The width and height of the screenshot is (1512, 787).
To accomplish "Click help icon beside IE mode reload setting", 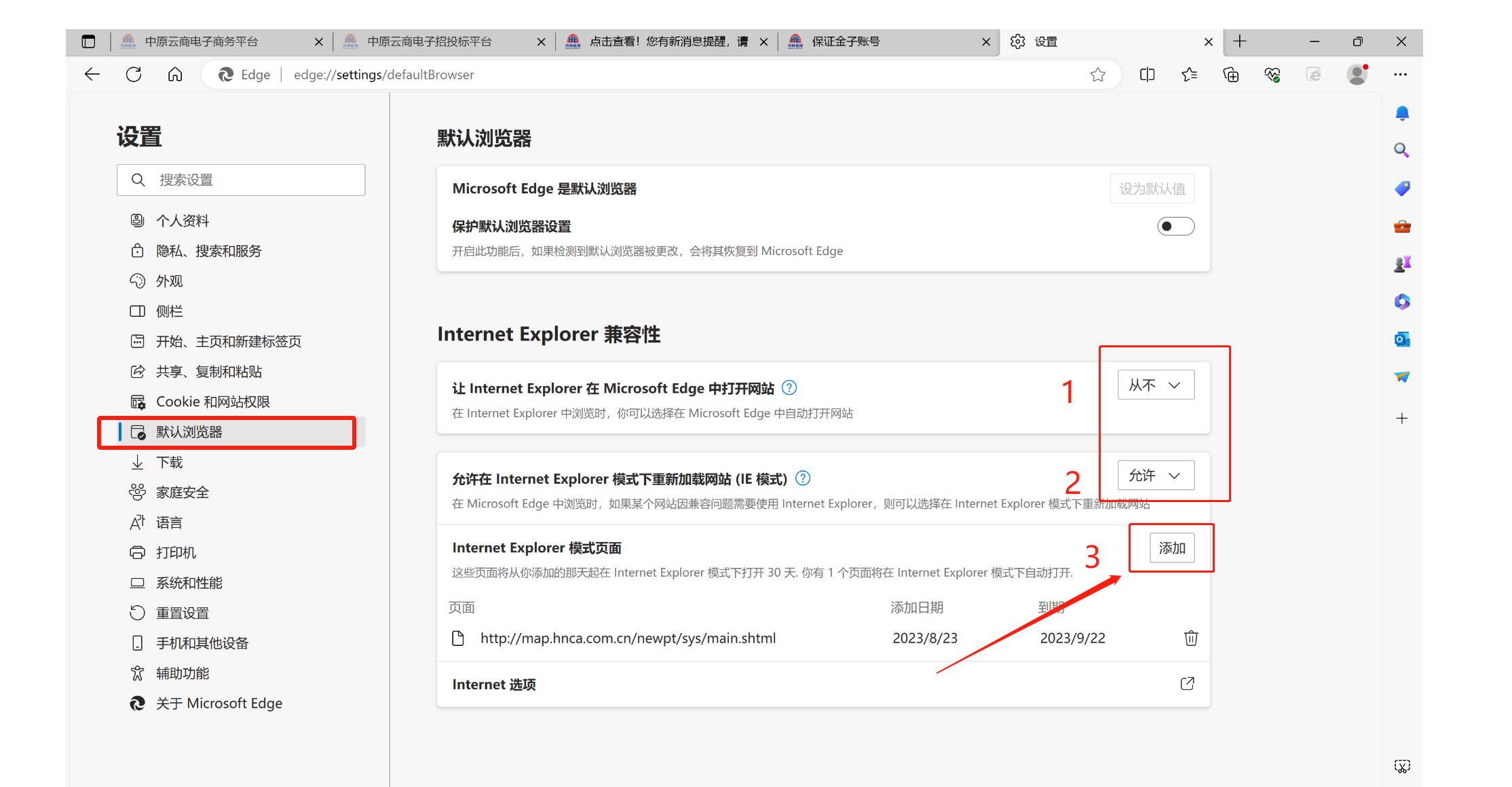I will (803, 478).
